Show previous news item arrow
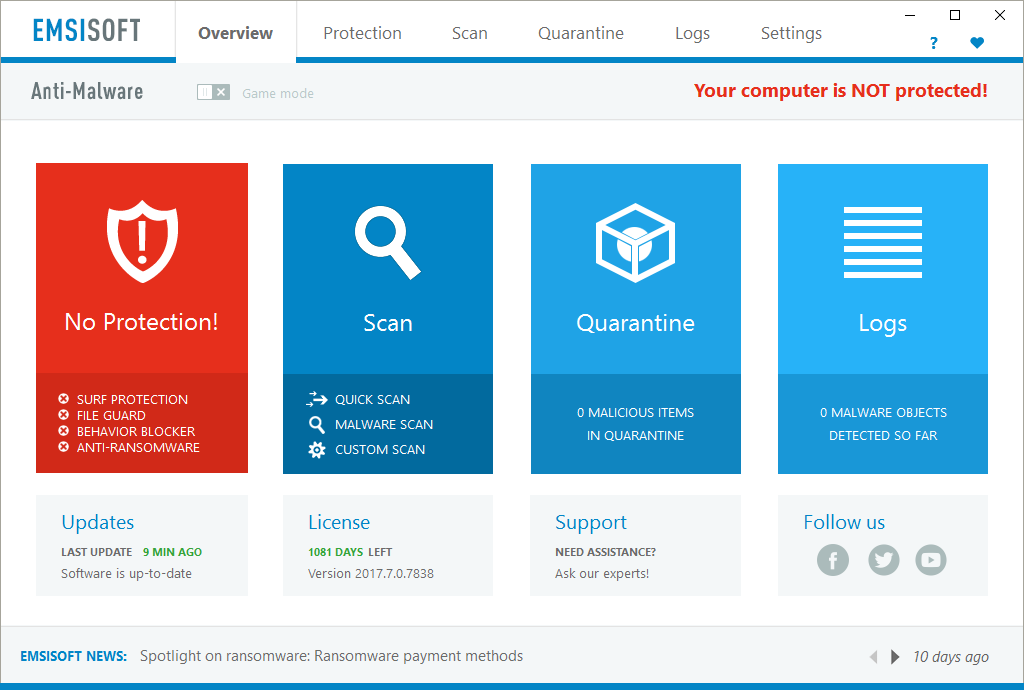 point(874,657)
